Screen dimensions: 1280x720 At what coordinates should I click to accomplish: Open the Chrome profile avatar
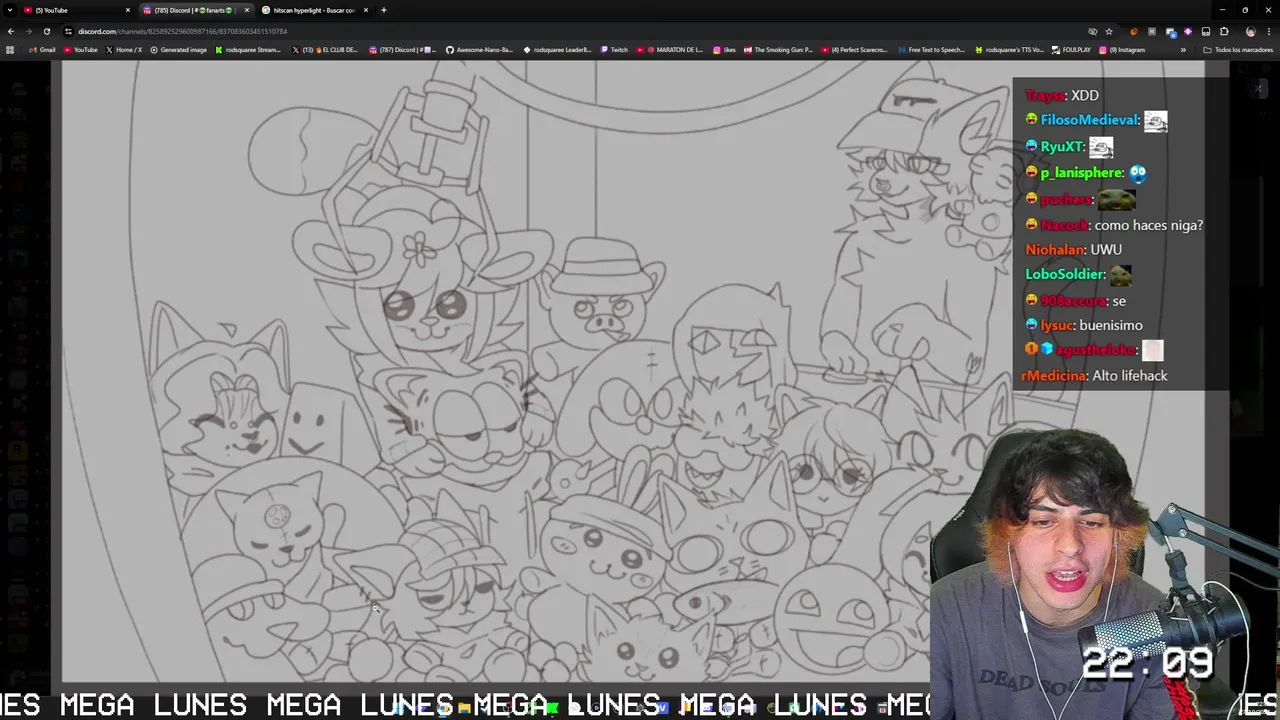pyautogui.click(x=1250, y=31)
